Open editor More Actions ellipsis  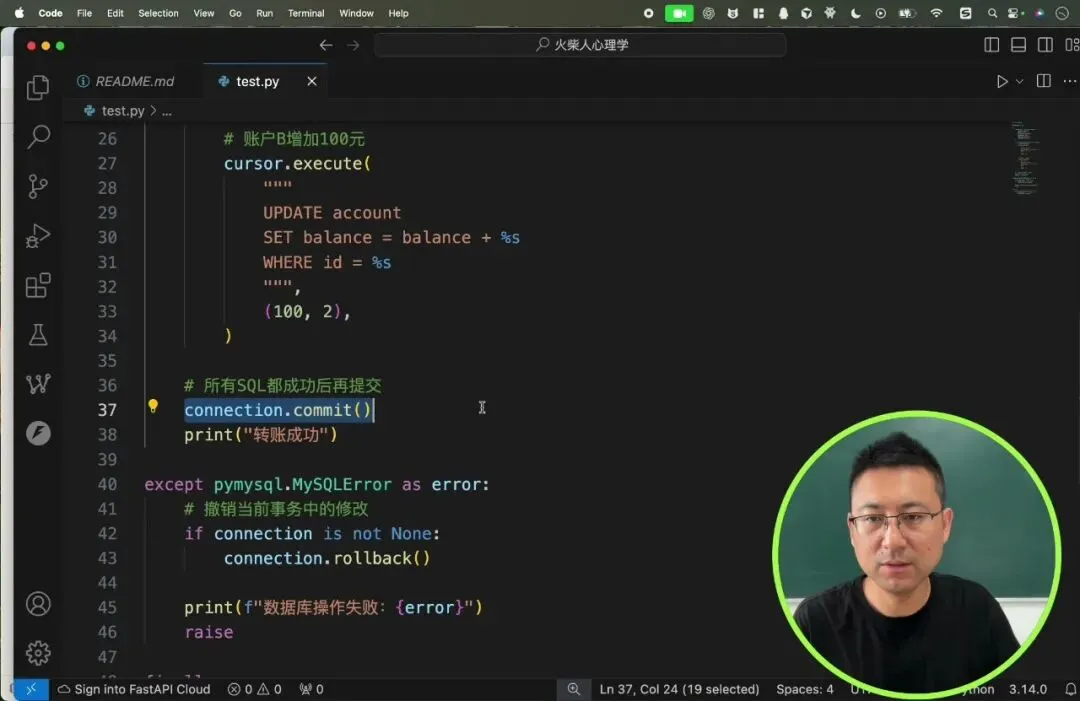1069,81
